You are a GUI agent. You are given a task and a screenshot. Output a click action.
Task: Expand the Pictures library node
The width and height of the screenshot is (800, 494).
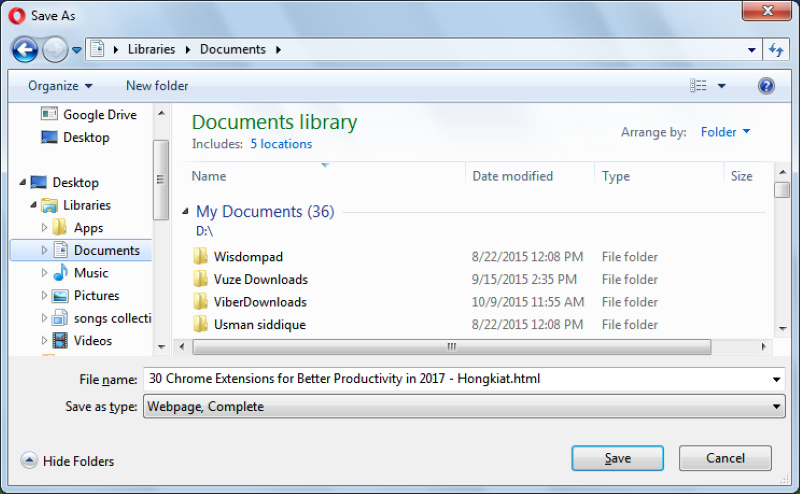pyautogui.click(x=44, y=295)
